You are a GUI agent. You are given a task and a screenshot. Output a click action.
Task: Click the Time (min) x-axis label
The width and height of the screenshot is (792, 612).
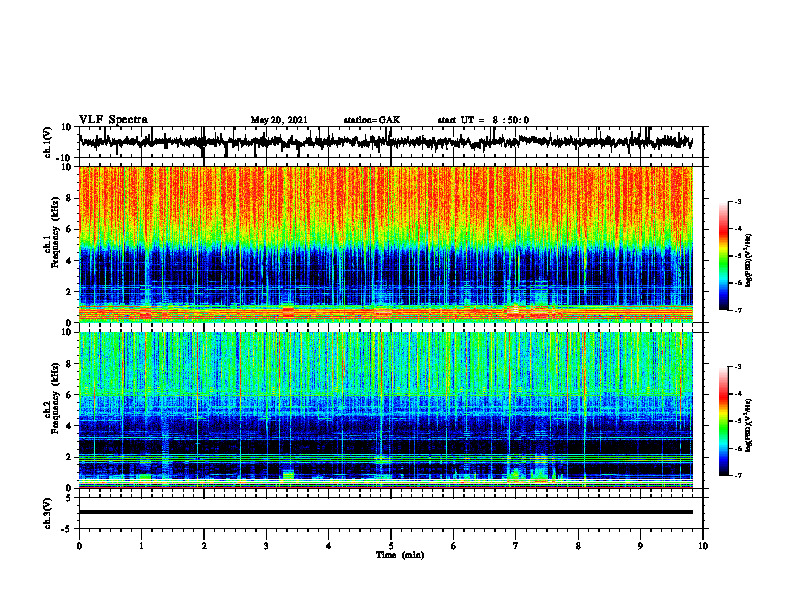point(400,555)
